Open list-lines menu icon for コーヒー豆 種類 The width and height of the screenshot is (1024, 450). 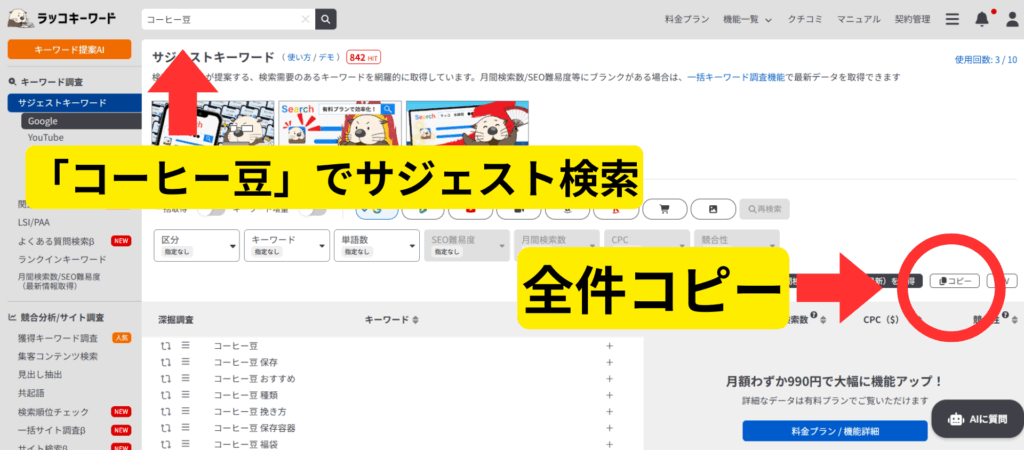click(x=185, y=396)
